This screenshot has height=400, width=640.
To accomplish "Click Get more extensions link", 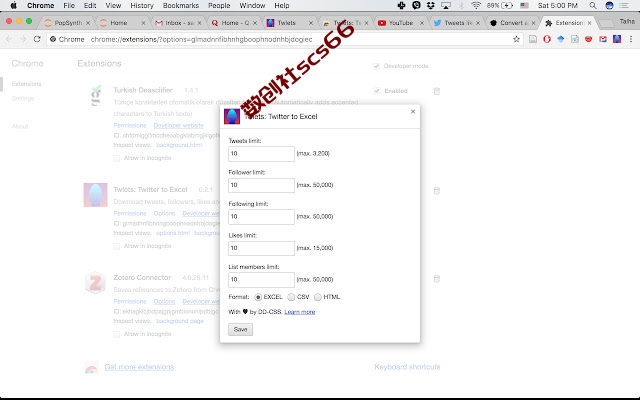I will point(139,367).
